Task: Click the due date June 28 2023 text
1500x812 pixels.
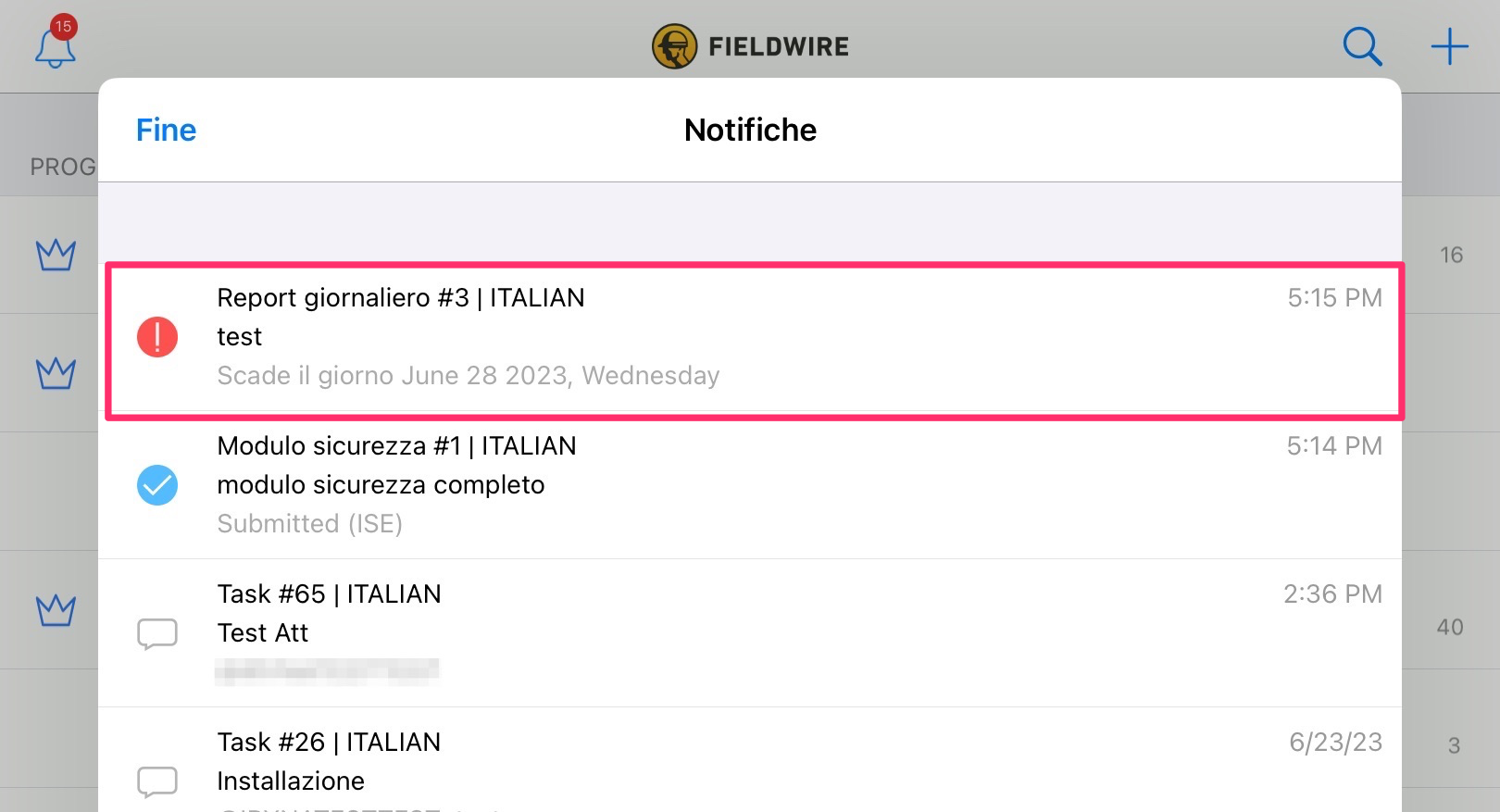Action: [469, 375]
